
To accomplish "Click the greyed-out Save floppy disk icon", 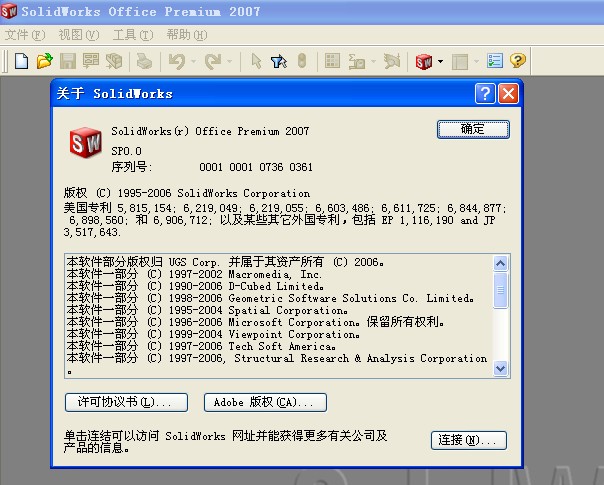I will point(68,61).
